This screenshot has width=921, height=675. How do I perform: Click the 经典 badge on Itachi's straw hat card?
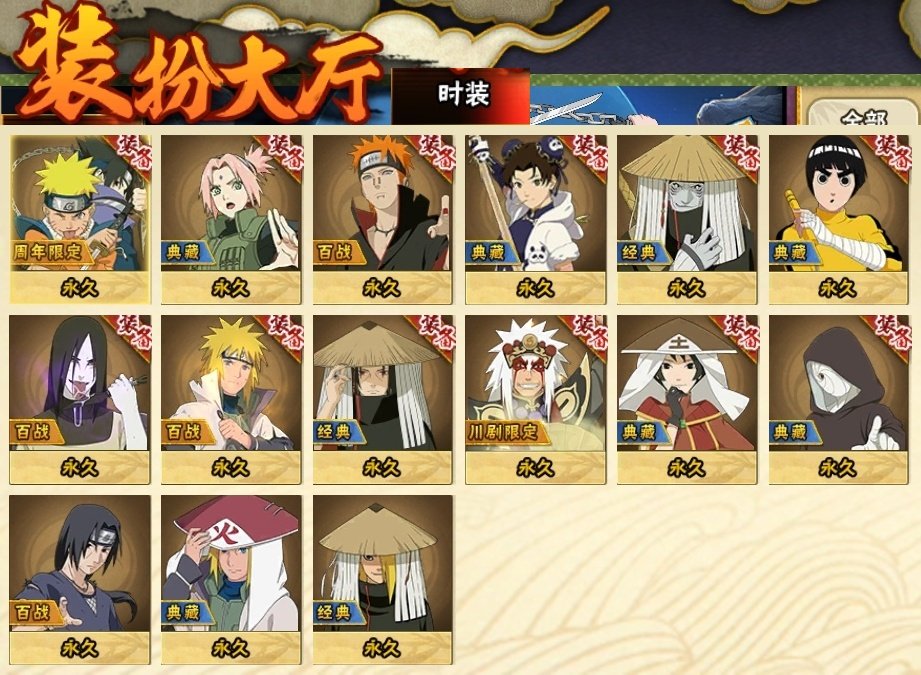[x=336, y=432]
